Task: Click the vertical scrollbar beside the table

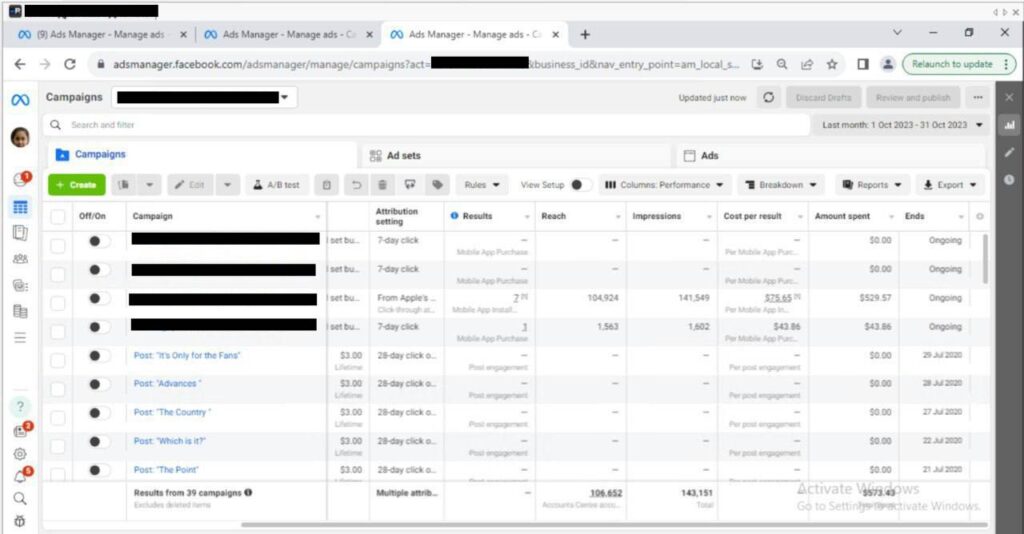Action: (985, 259)
